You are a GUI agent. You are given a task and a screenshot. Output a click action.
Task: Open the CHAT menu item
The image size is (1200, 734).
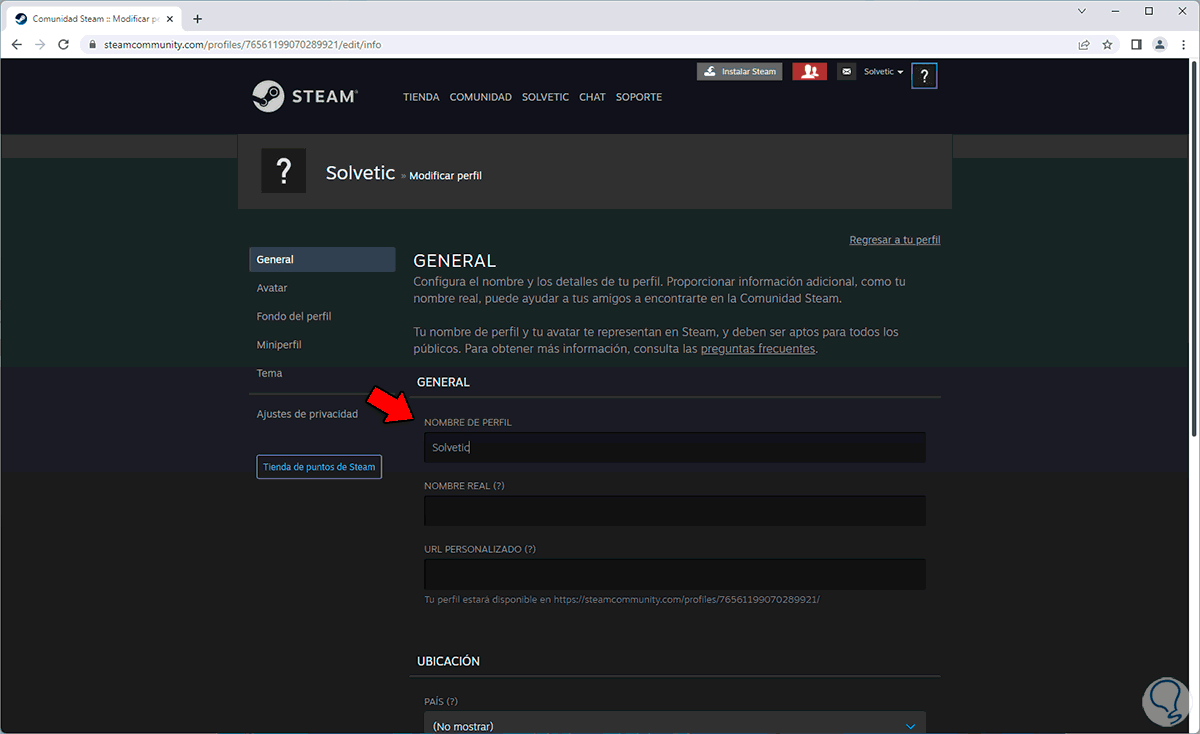pyautogui.click(x=592, y=97)
